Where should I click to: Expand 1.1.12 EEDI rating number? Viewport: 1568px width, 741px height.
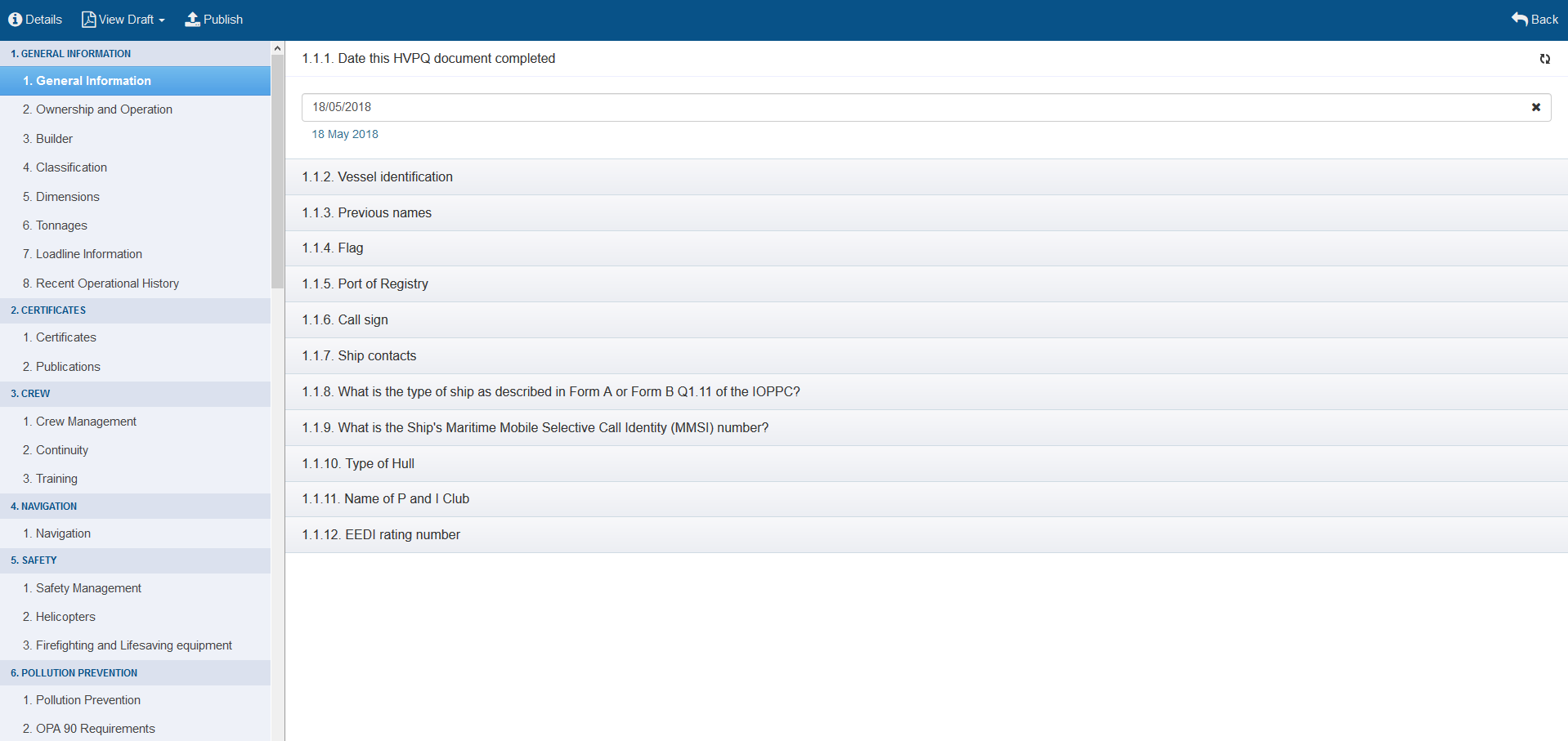[x=926, y=535]
